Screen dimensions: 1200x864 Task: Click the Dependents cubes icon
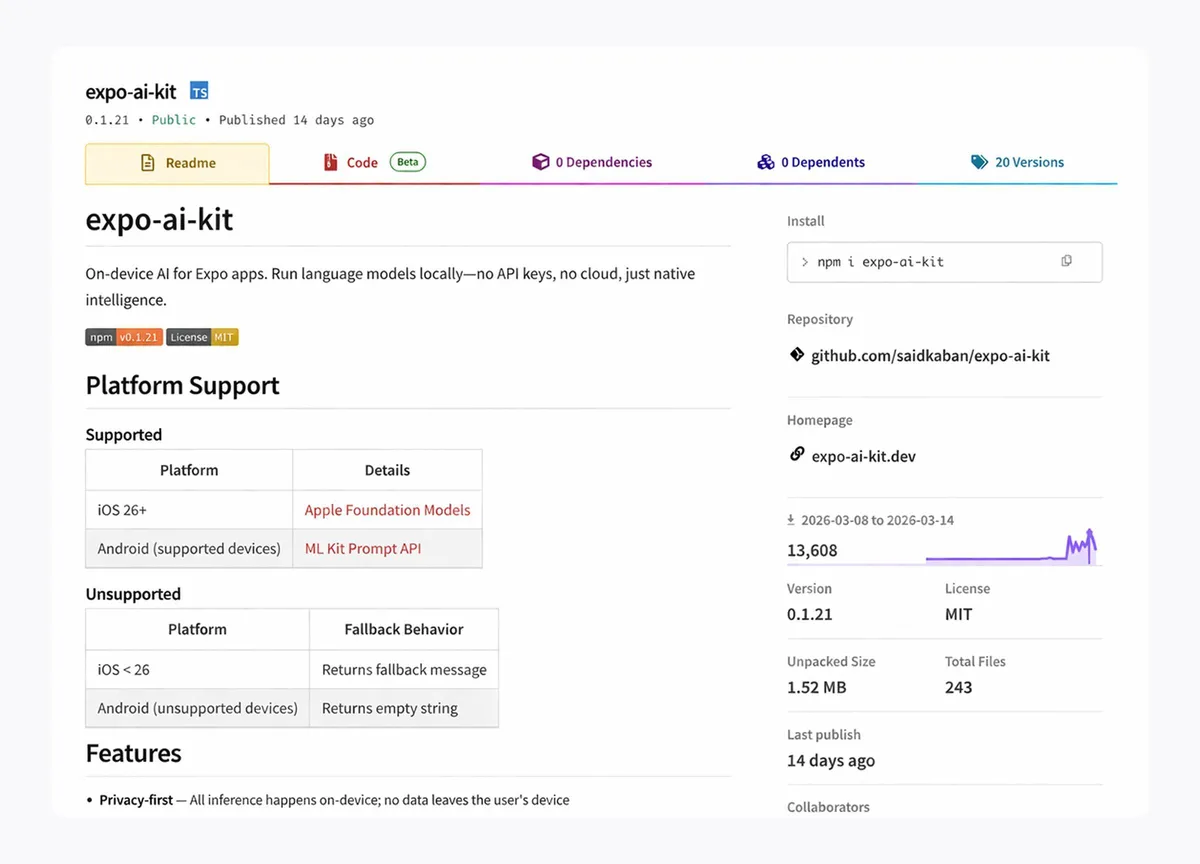766,162
